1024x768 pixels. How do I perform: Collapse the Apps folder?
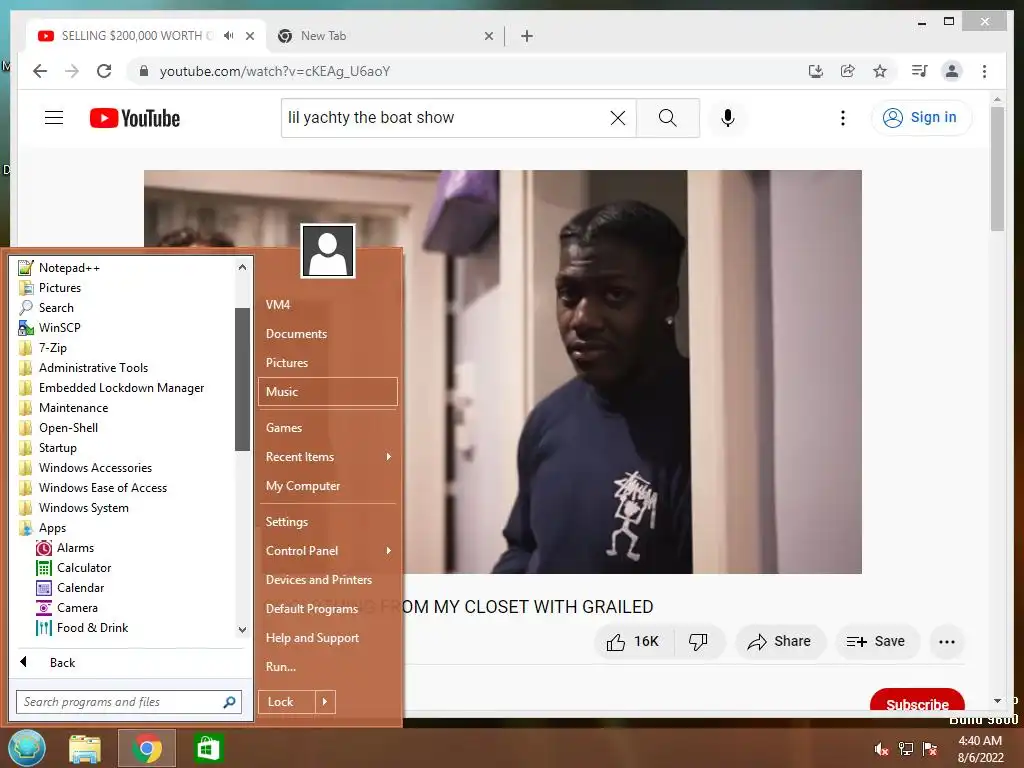tap(52, 528)
